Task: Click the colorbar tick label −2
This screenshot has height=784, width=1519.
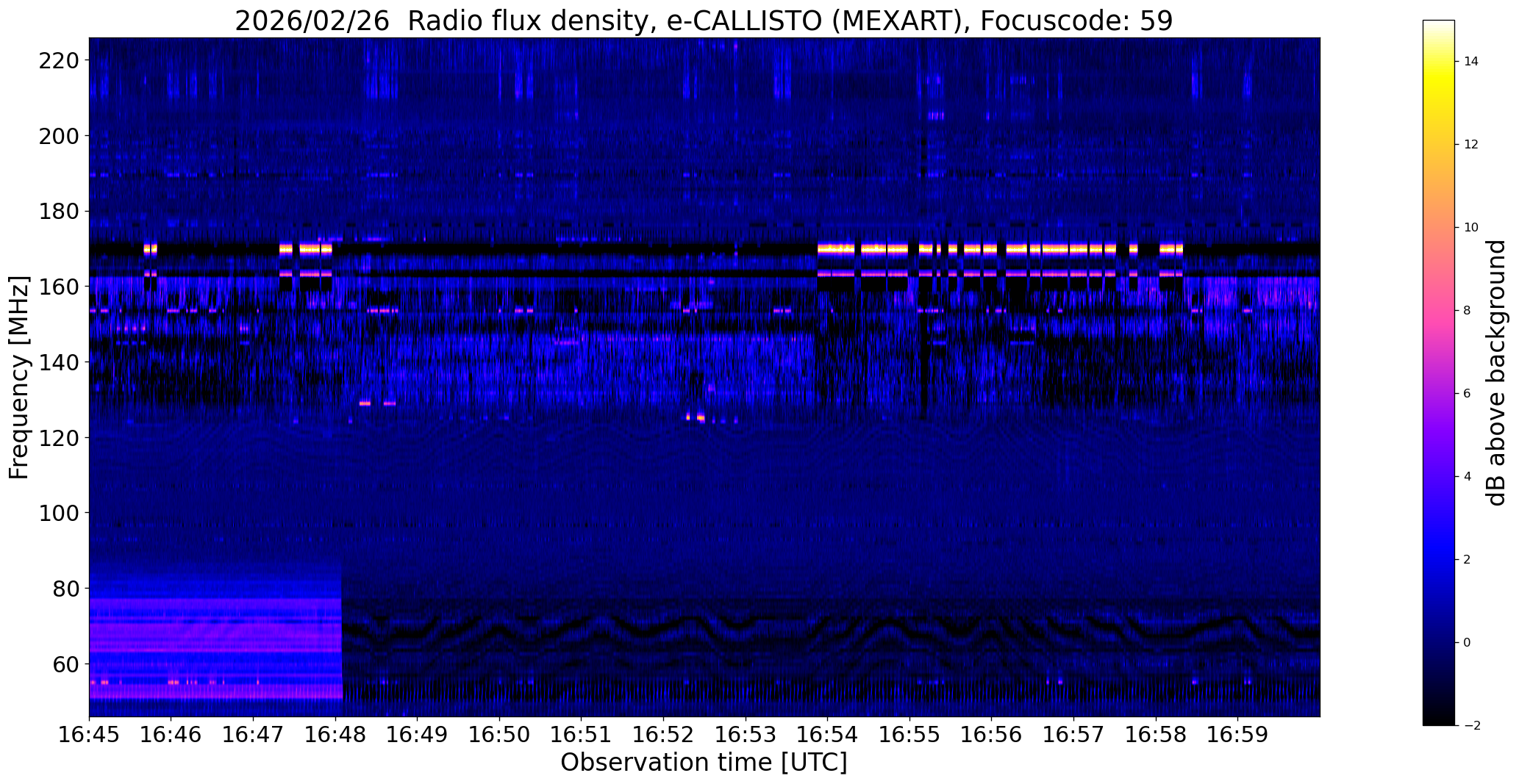Action: [1471, 726]
